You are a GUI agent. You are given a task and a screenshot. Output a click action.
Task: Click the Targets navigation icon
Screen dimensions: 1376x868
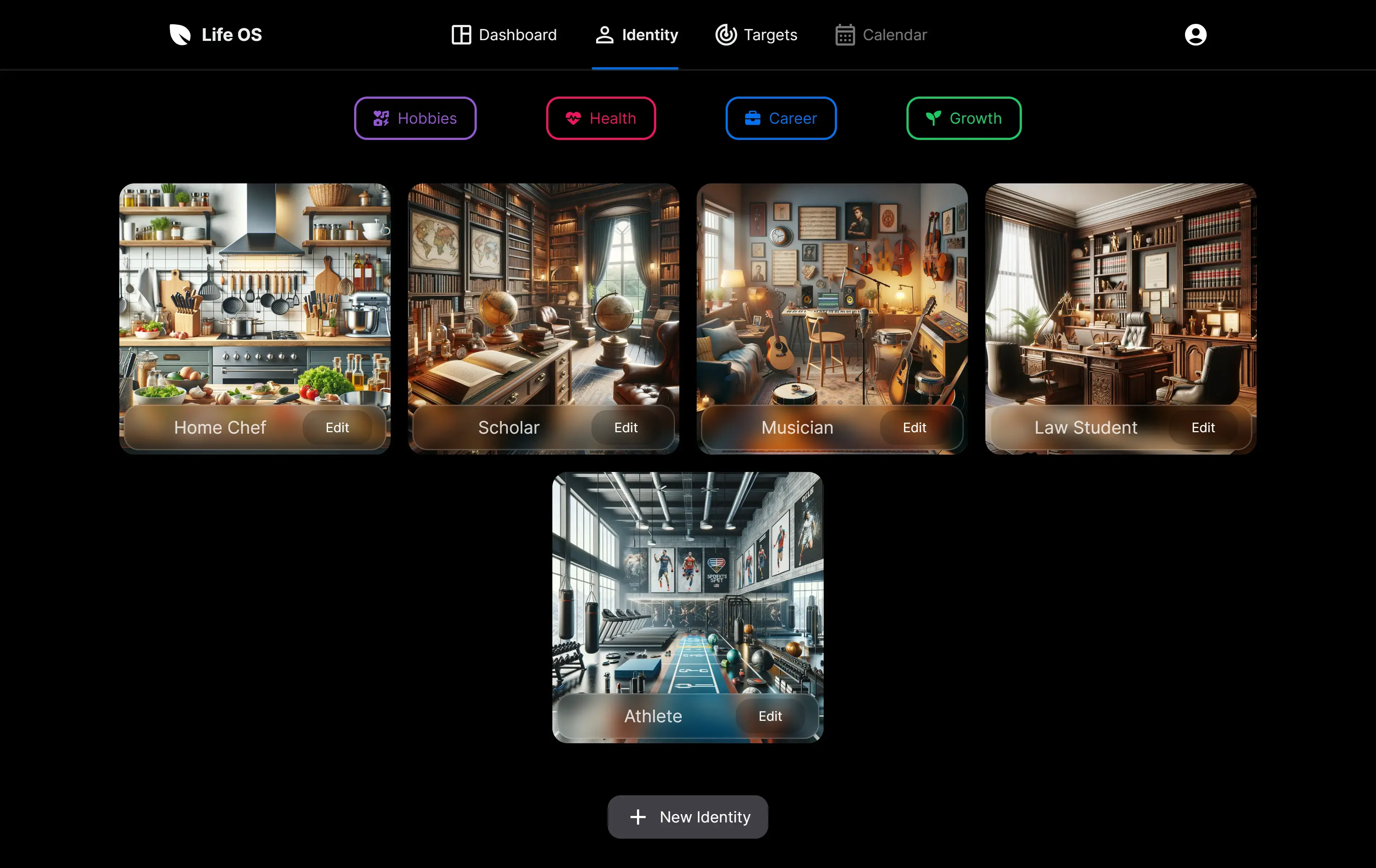(724, 34)
